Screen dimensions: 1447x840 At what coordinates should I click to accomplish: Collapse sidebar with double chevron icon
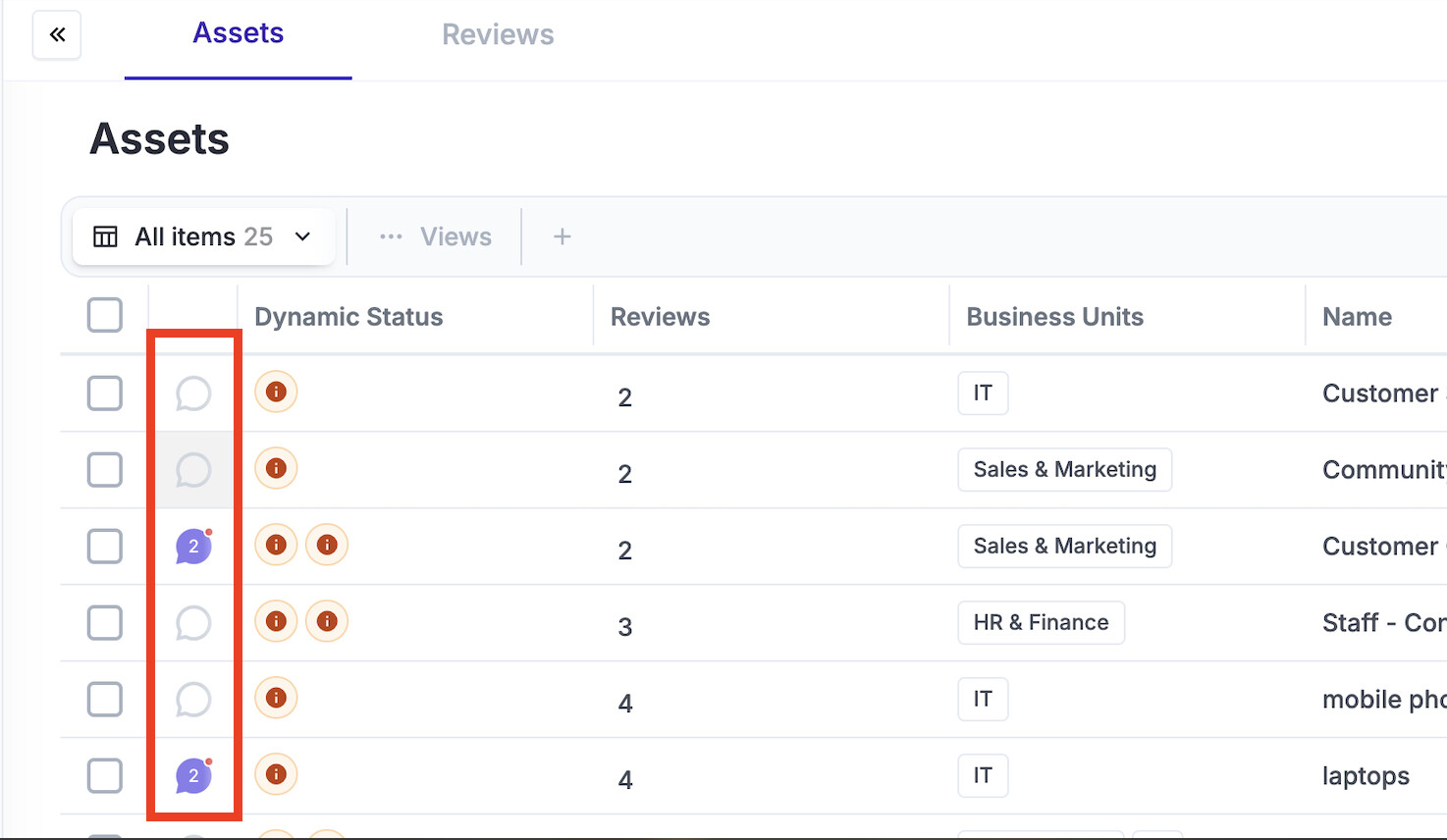click(57, 35)
